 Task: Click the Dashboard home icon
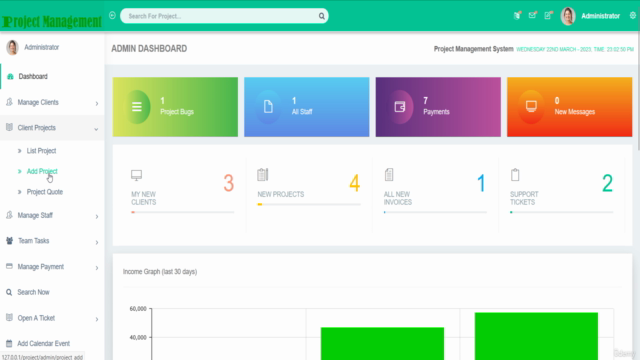tap(10, 77)
